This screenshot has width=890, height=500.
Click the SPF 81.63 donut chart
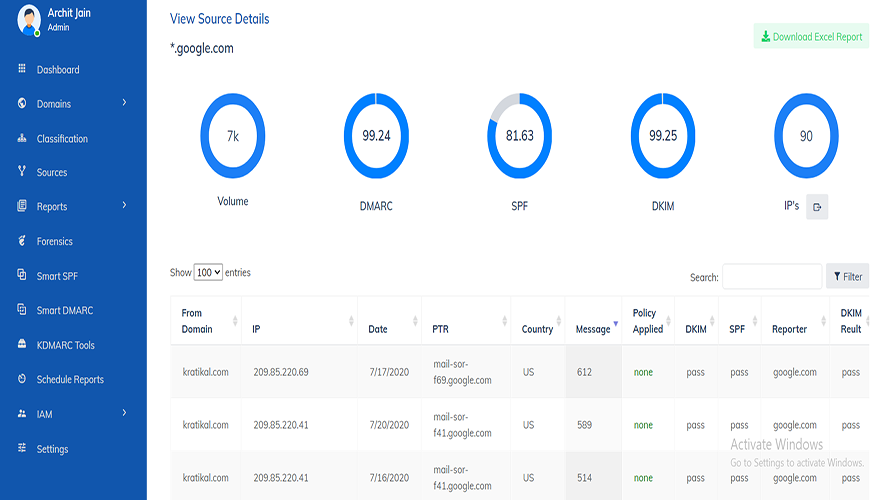click(x=519, y=136)
